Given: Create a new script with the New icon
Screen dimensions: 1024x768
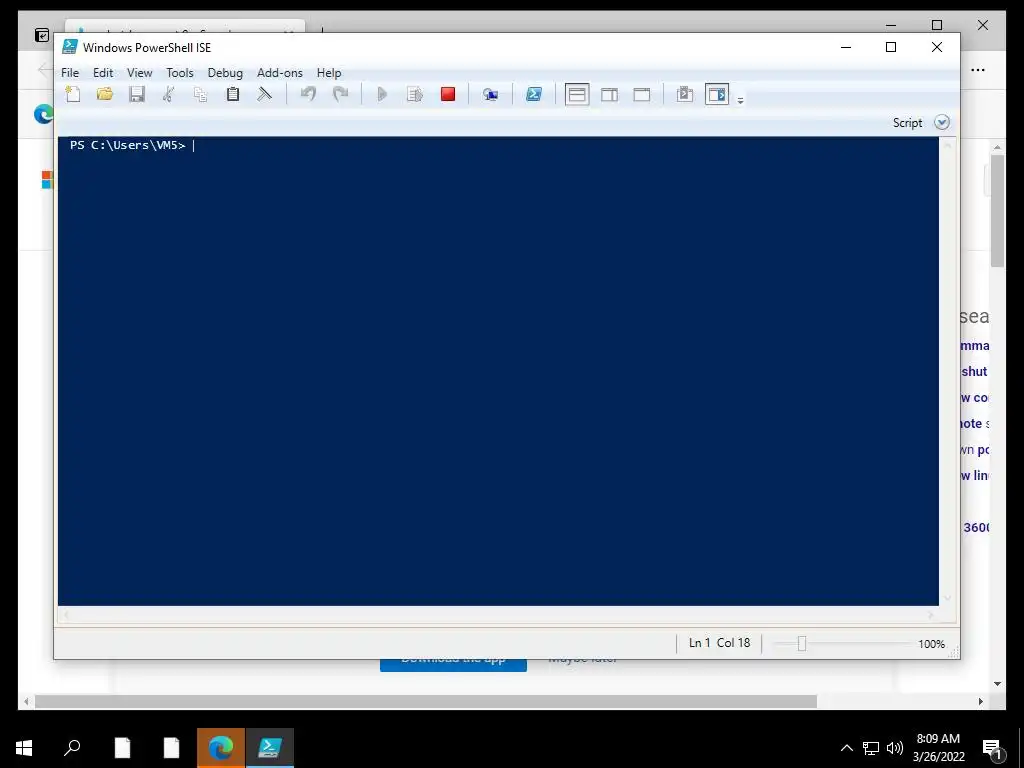Looking at the screenshot, I should click(x=72, y=94).
